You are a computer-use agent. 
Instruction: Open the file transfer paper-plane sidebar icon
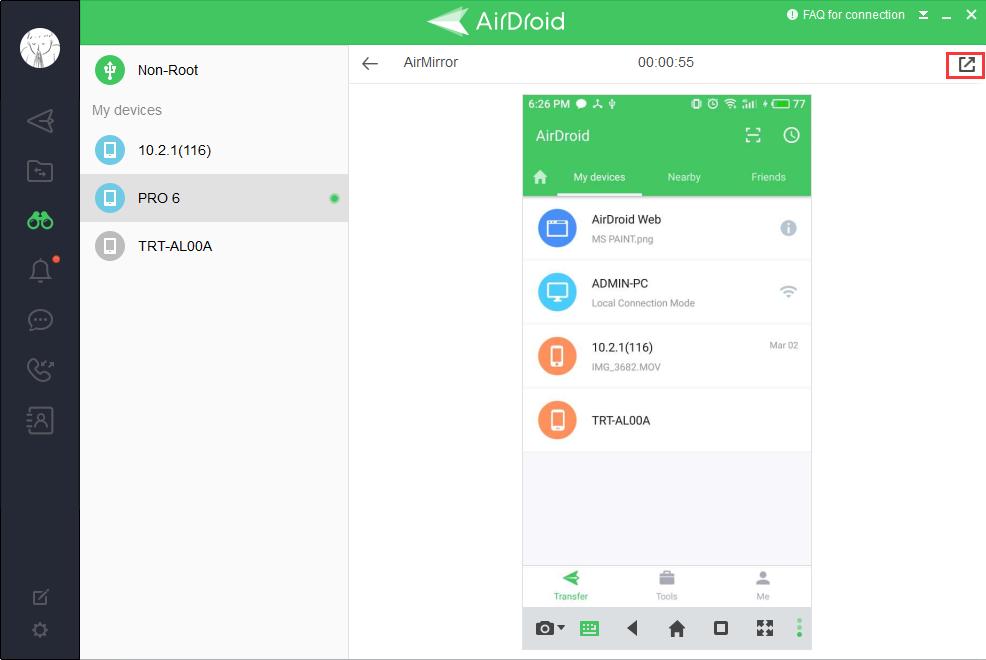pyautogui.click(x=40, y=121)
